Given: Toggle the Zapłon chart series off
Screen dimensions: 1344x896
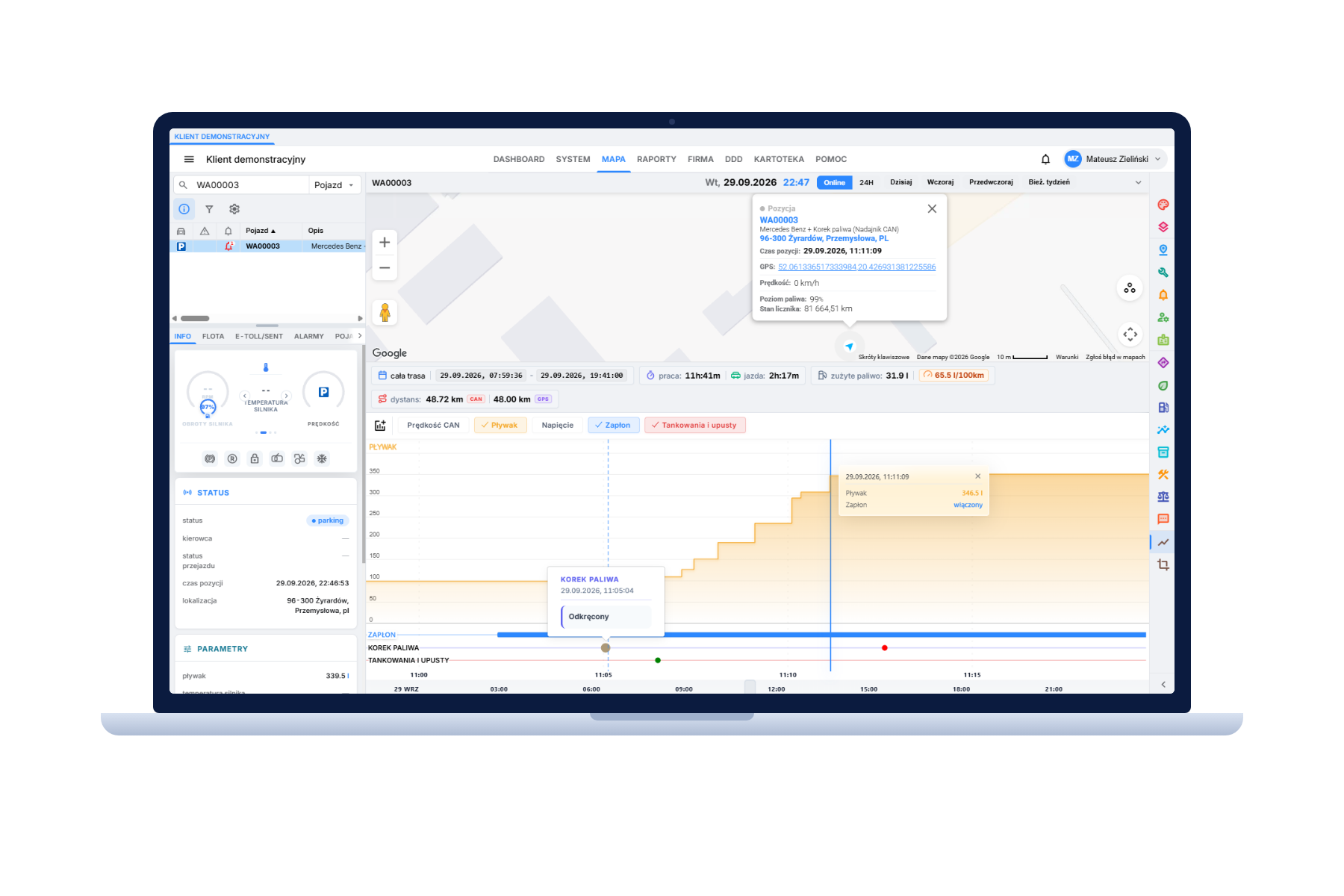Looking at the screenshot, I should [613, 426].
